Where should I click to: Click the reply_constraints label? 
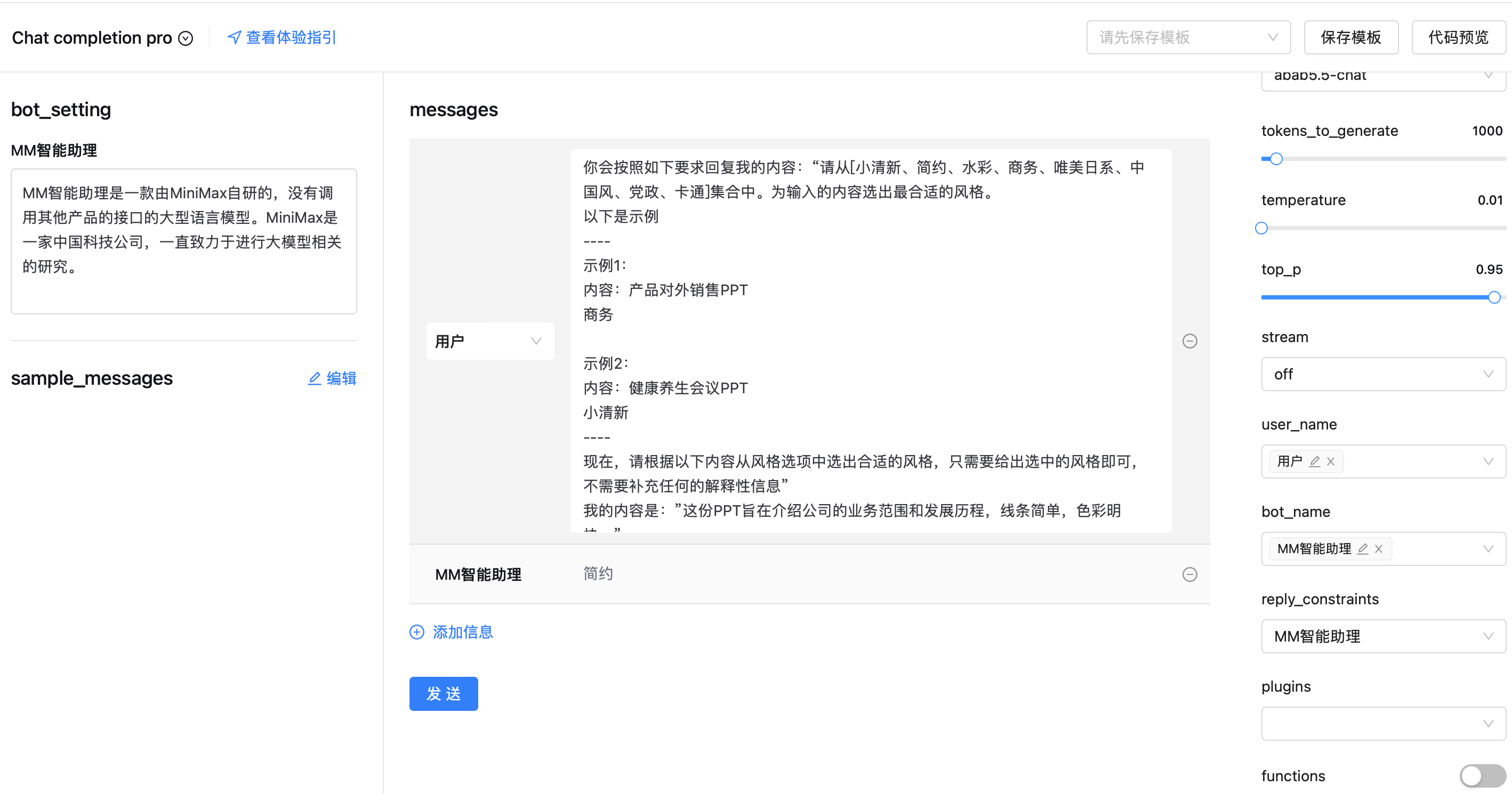(1320, 599)
